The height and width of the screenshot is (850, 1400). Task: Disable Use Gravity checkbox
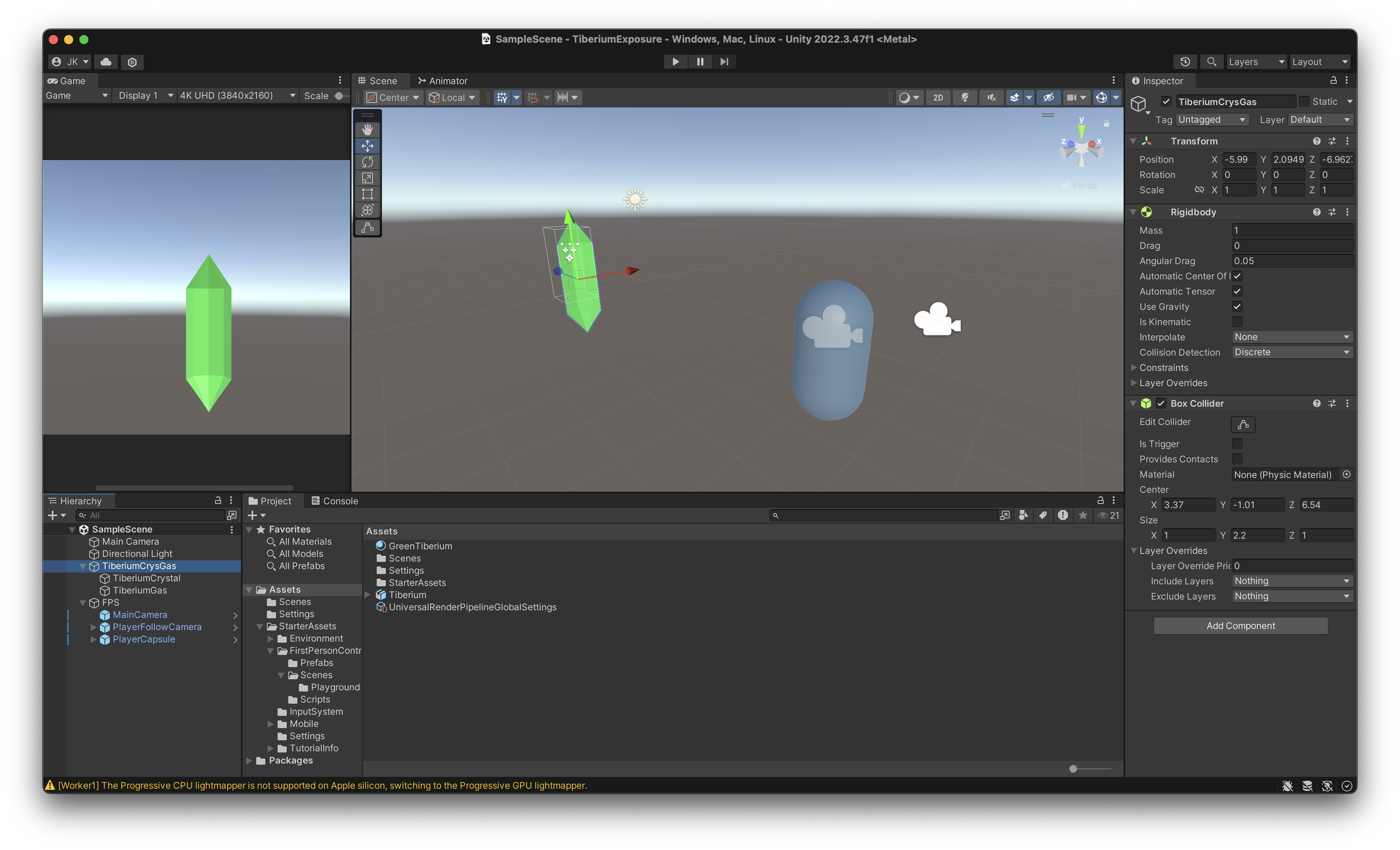[1237, 306]
